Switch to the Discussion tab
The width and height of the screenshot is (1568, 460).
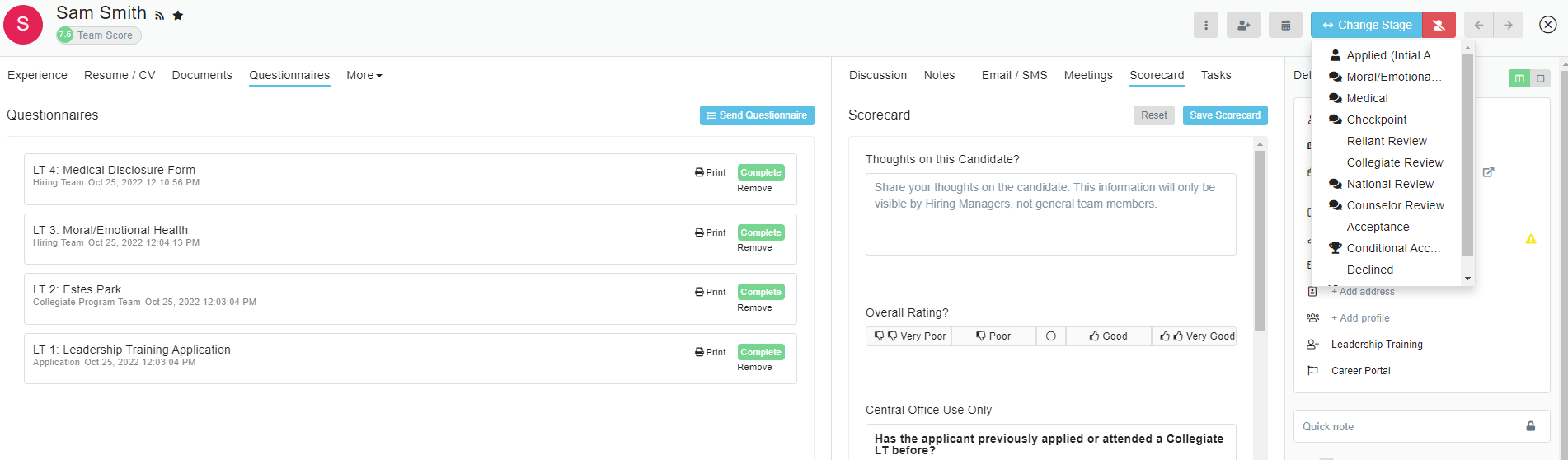[x=877, y=75]
